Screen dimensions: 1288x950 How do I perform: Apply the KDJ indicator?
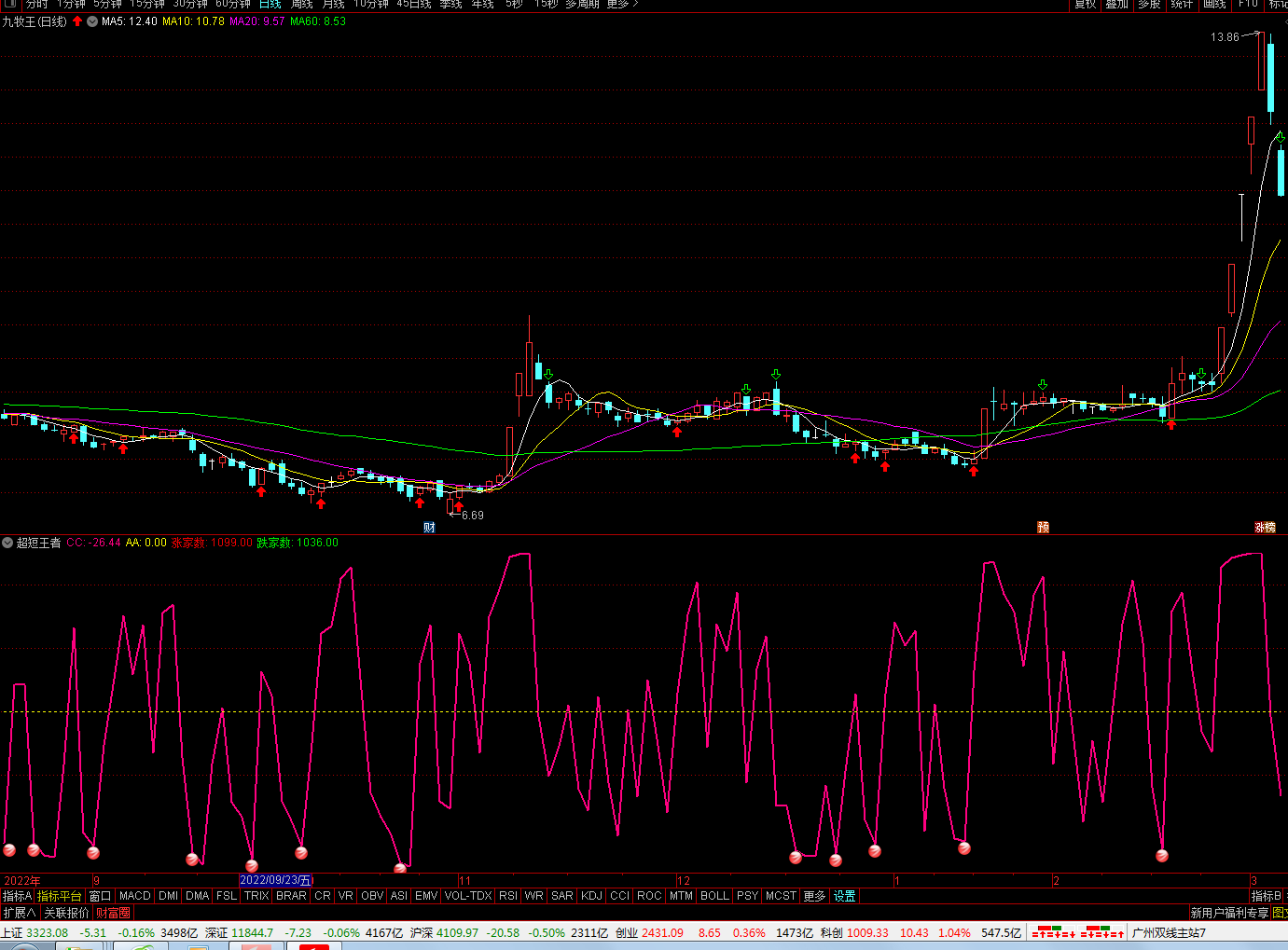592,896
